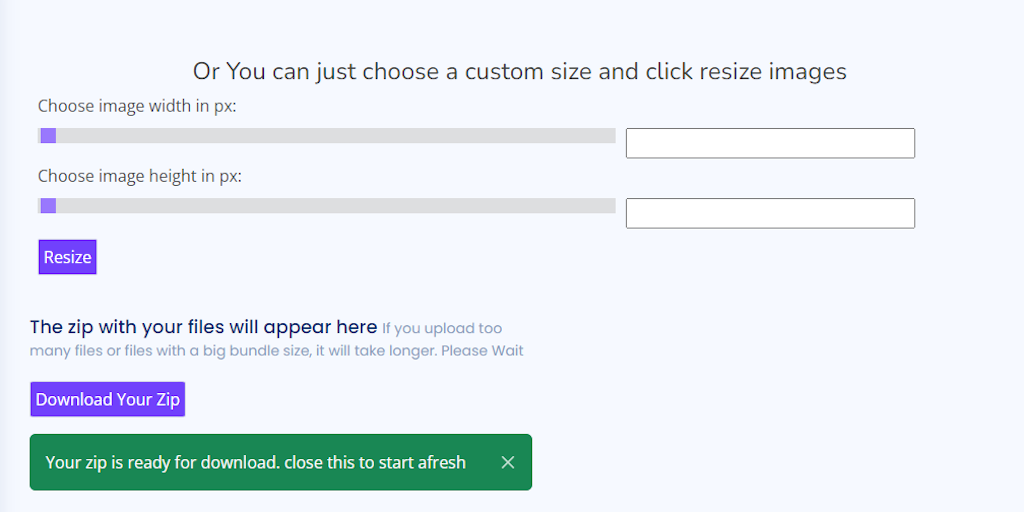Click the image height slider handle
This screenshot has height=512, width=1024.
click(48, 206)
